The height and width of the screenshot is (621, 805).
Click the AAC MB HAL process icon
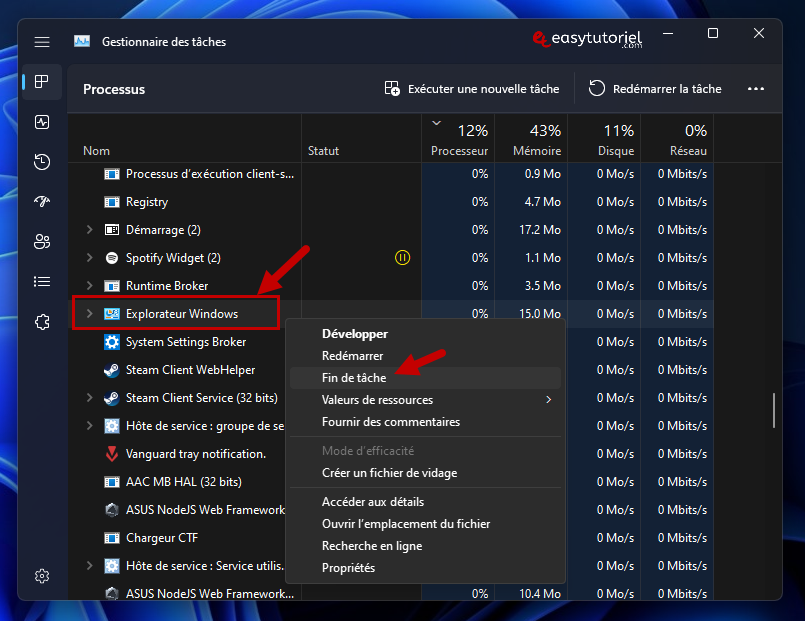coord(111,482)
